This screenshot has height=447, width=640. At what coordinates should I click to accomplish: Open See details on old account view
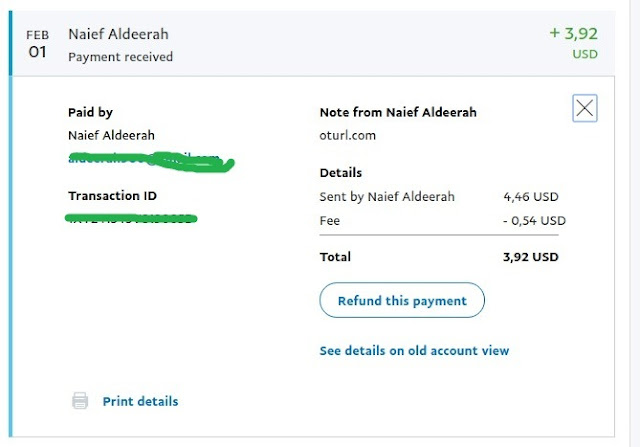pos(414,350)
